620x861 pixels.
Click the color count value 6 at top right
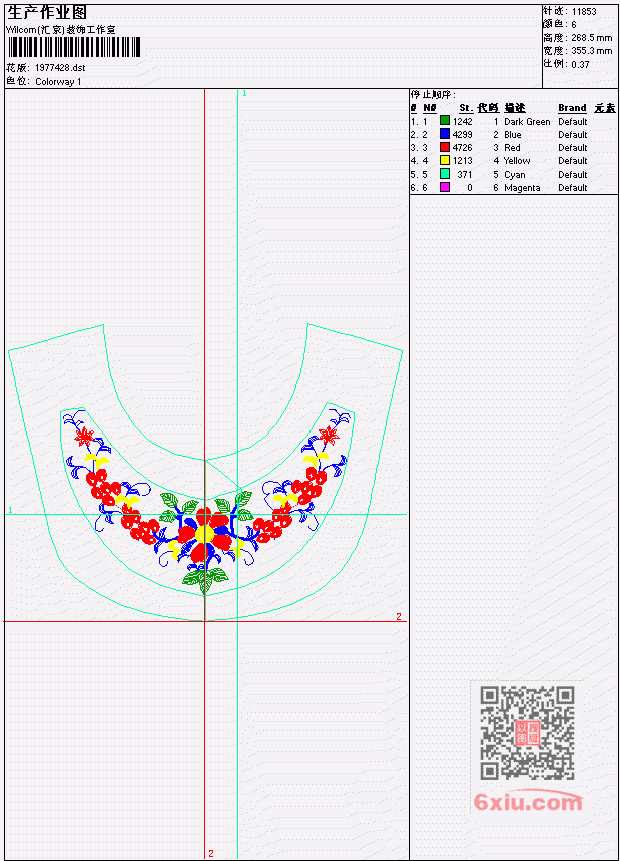click(574, 25)
